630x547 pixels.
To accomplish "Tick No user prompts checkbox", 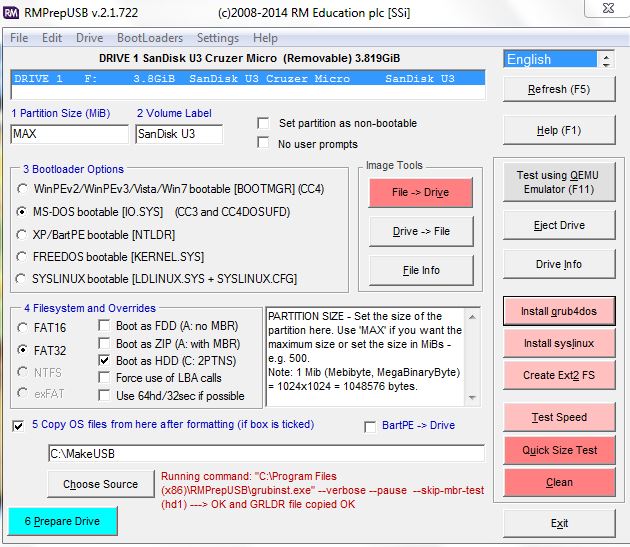I will point(263,143).
